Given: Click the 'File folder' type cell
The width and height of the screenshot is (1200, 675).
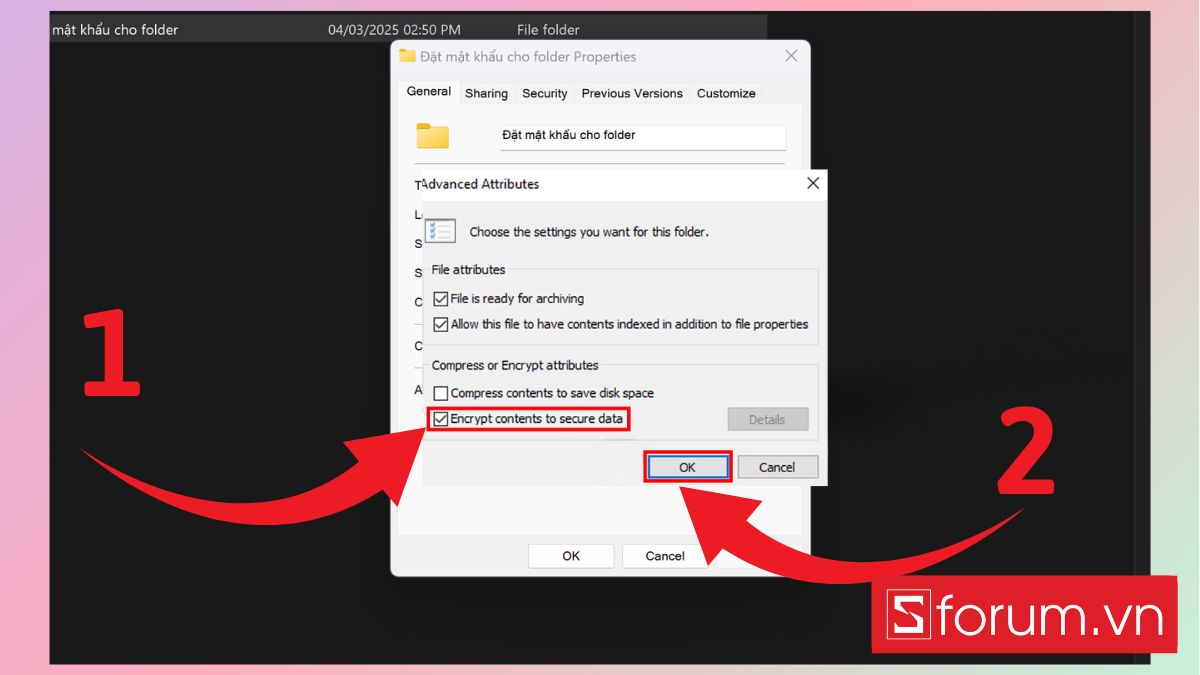Looking at the screenshot, I should pos(548,30).
